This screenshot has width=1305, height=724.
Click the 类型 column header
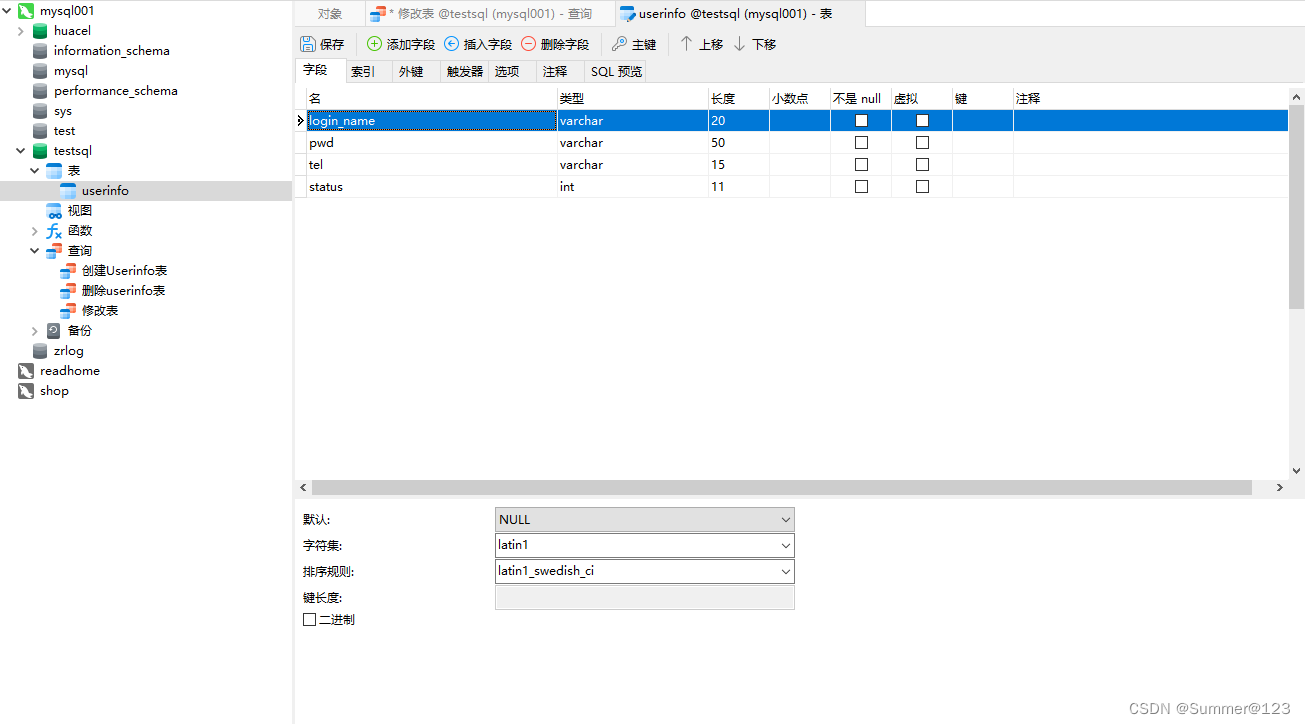coord(633,98)
